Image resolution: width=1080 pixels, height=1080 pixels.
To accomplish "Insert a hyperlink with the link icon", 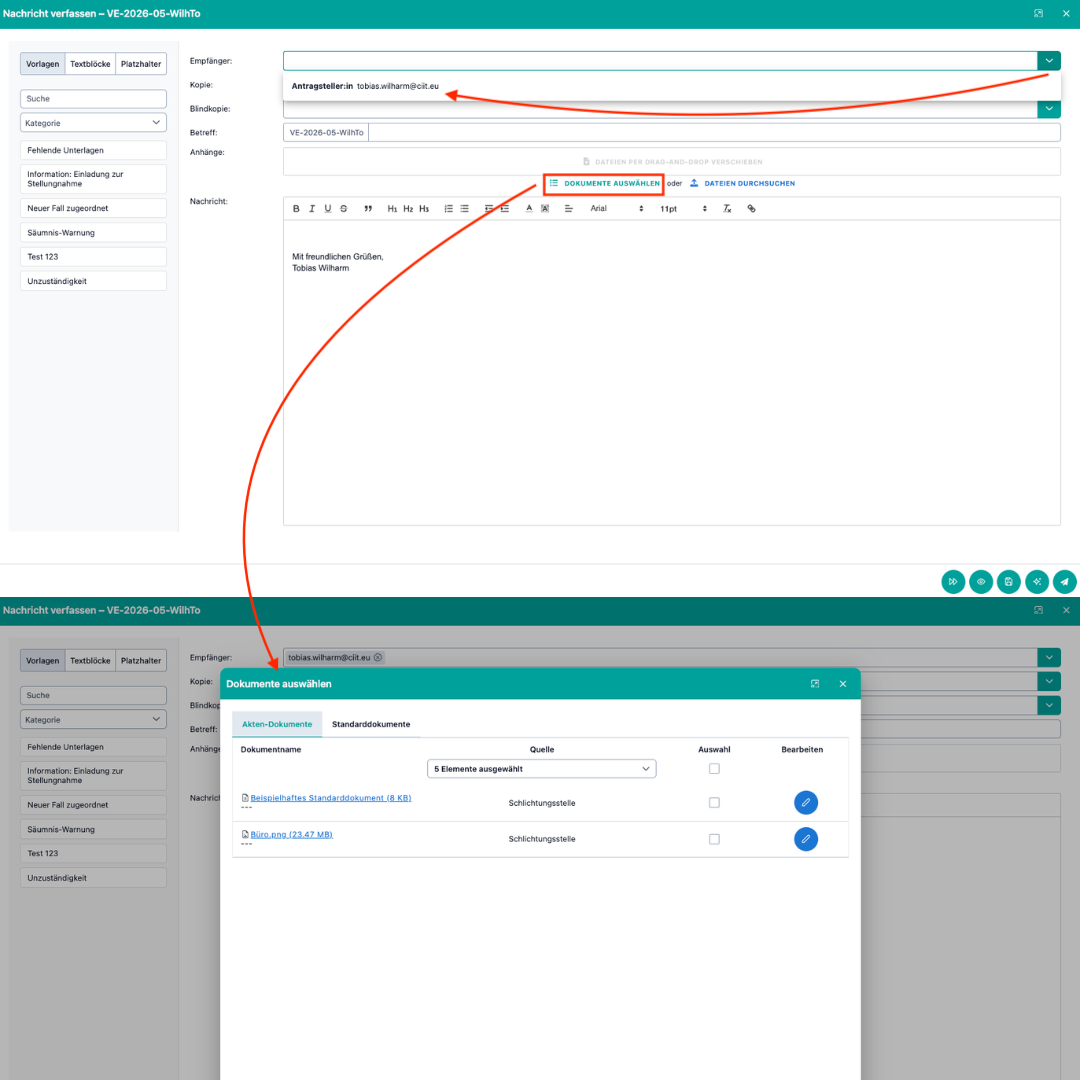I will point(751,209).
